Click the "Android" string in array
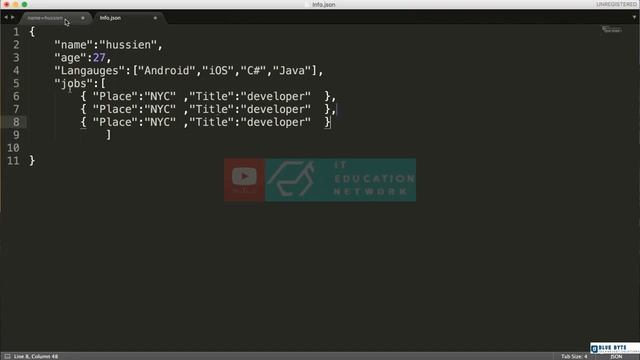The height and width of the screenshot is (360, 640). point(167,71)
